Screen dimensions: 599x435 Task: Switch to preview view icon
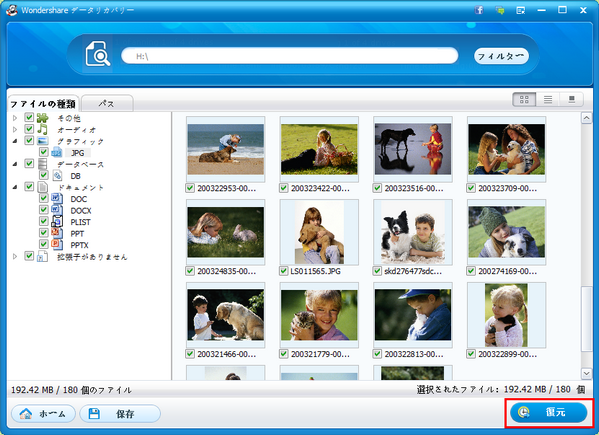[571, 100]
